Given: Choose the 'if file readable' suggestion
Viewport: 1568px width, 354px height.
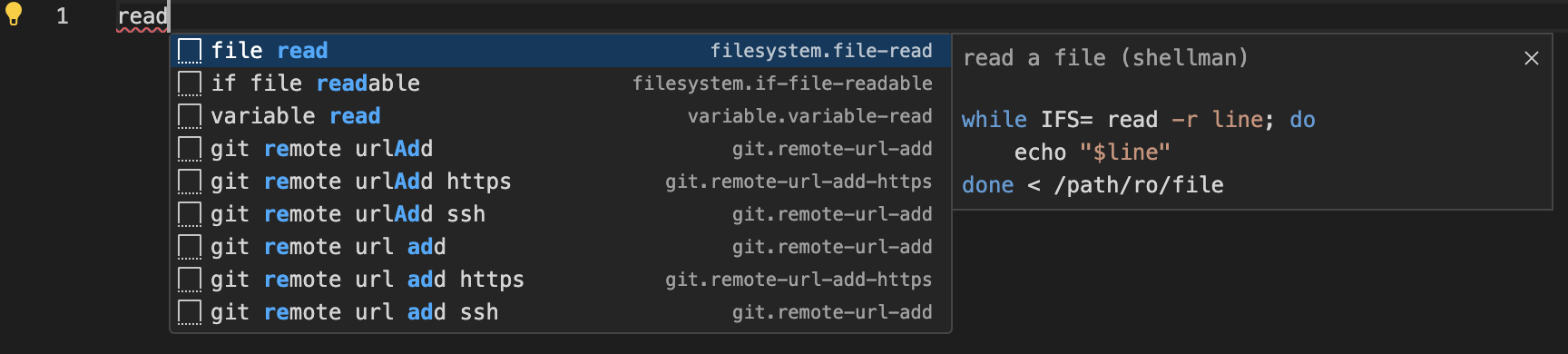Looking at the screenshot, I should tap(561, 84).
